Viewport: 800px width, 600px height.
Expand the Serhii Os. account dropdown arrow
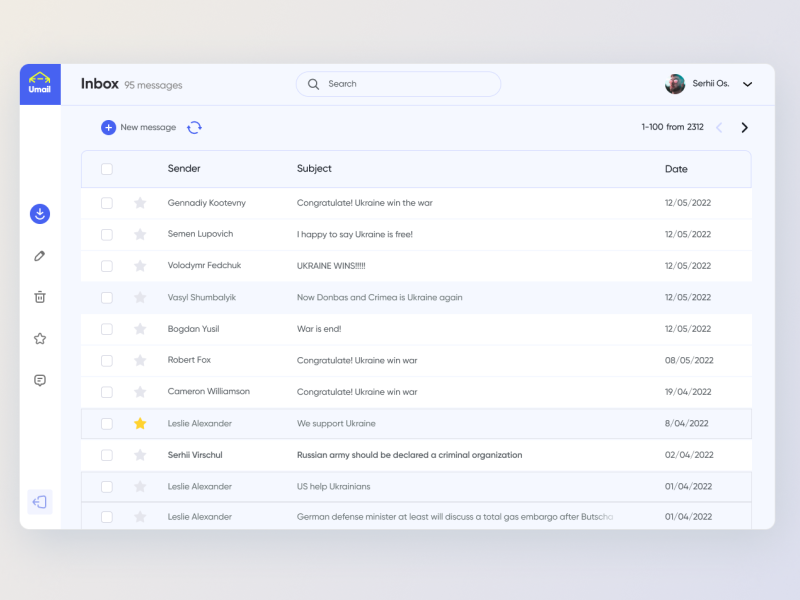(x=747, y=84)
